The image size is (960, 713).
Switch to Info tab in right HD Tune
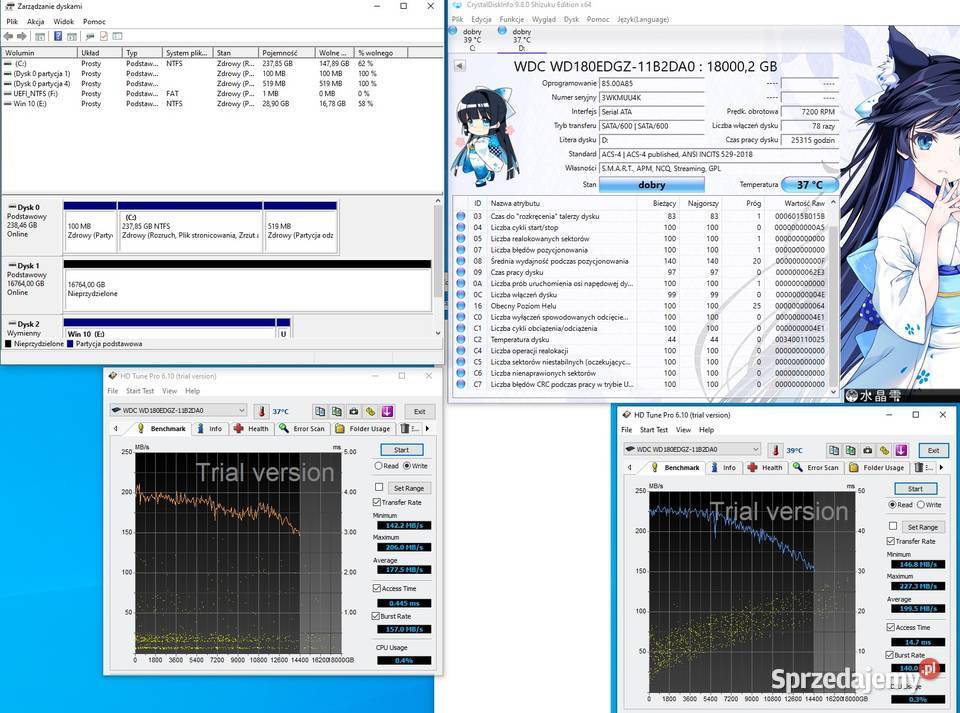point(723,467)
